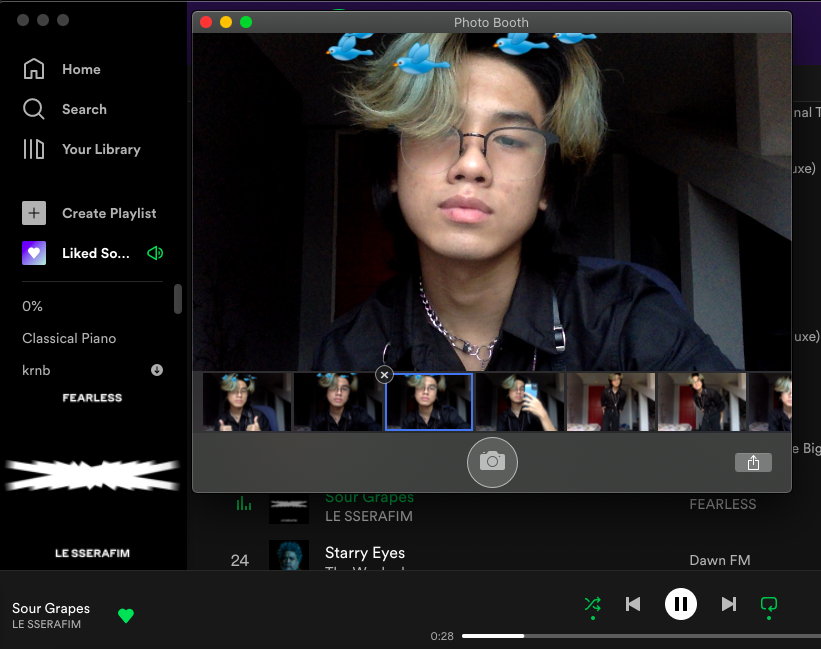
Task: Select the second photo thumbnail in the strip
Action: pyautogui.click(x=338, y=402)
